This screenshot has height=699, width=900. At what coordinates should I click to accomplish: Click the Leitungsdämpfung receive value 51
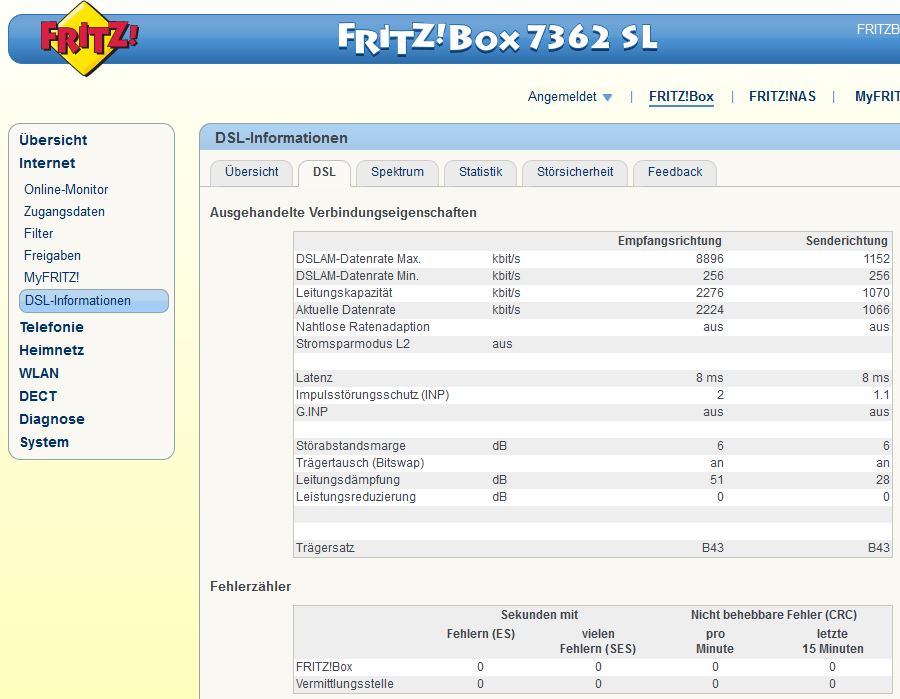click(717, 480)
